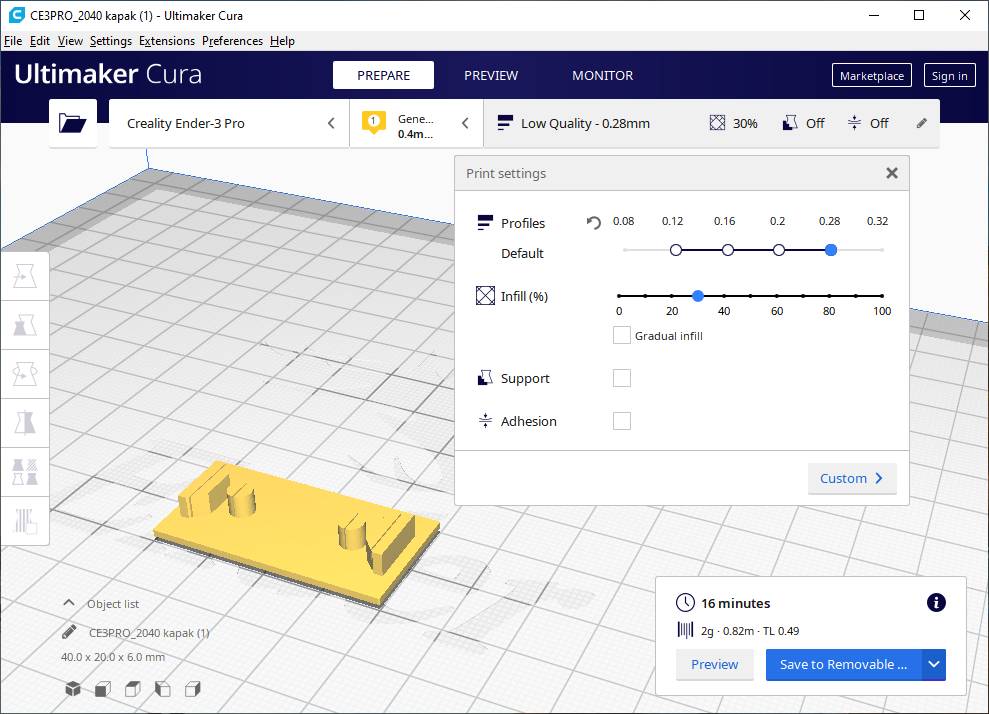Select the Move tool in sidebar

coord(25,276)
